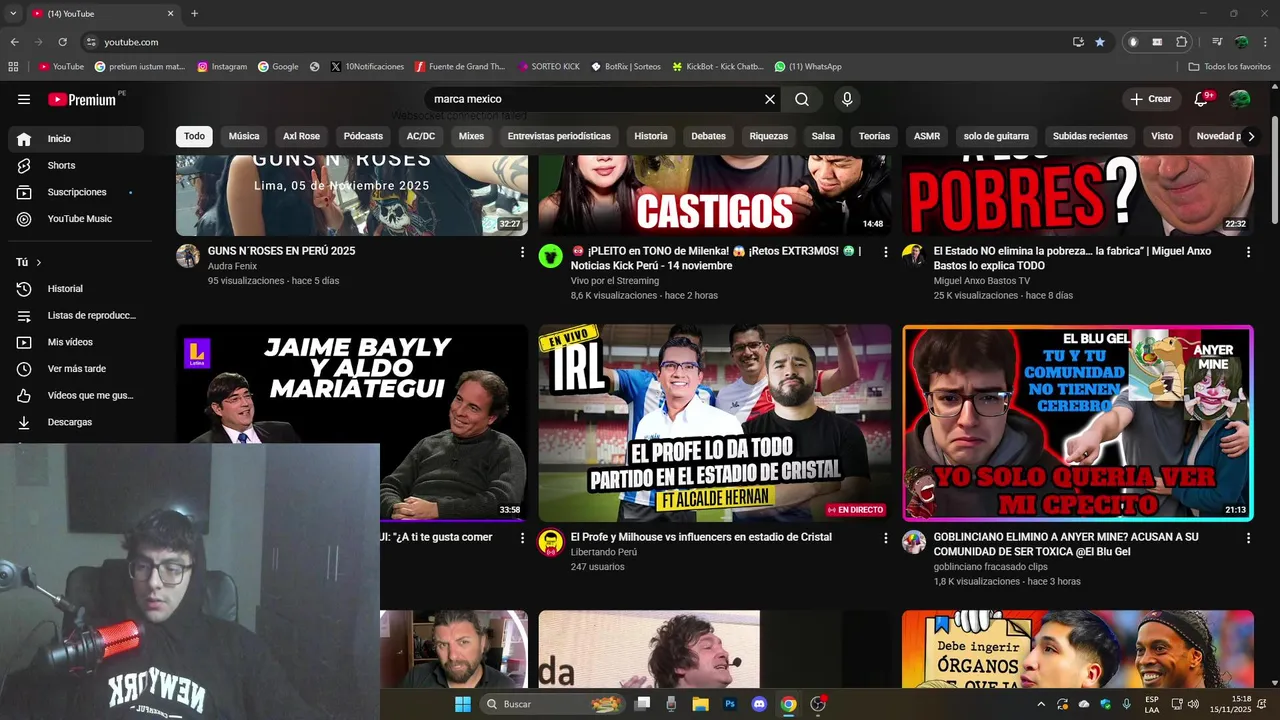The height and width of the screenshot is (720, 1280).
Task: Open options menu for PLEITO en TONO video
Action: [x=885, y=252]
